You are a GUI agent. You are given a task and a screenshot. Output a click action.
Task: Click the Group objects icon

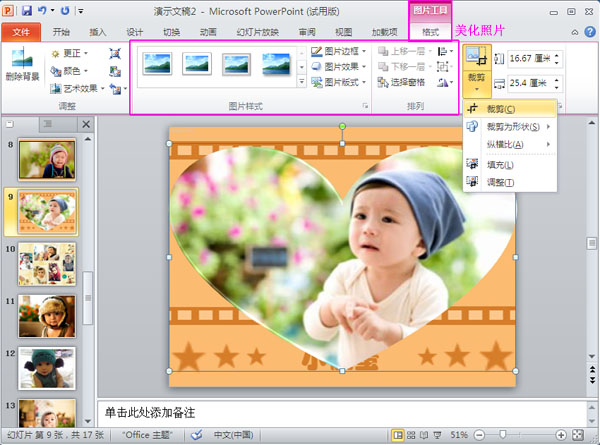tap(444, 67)
